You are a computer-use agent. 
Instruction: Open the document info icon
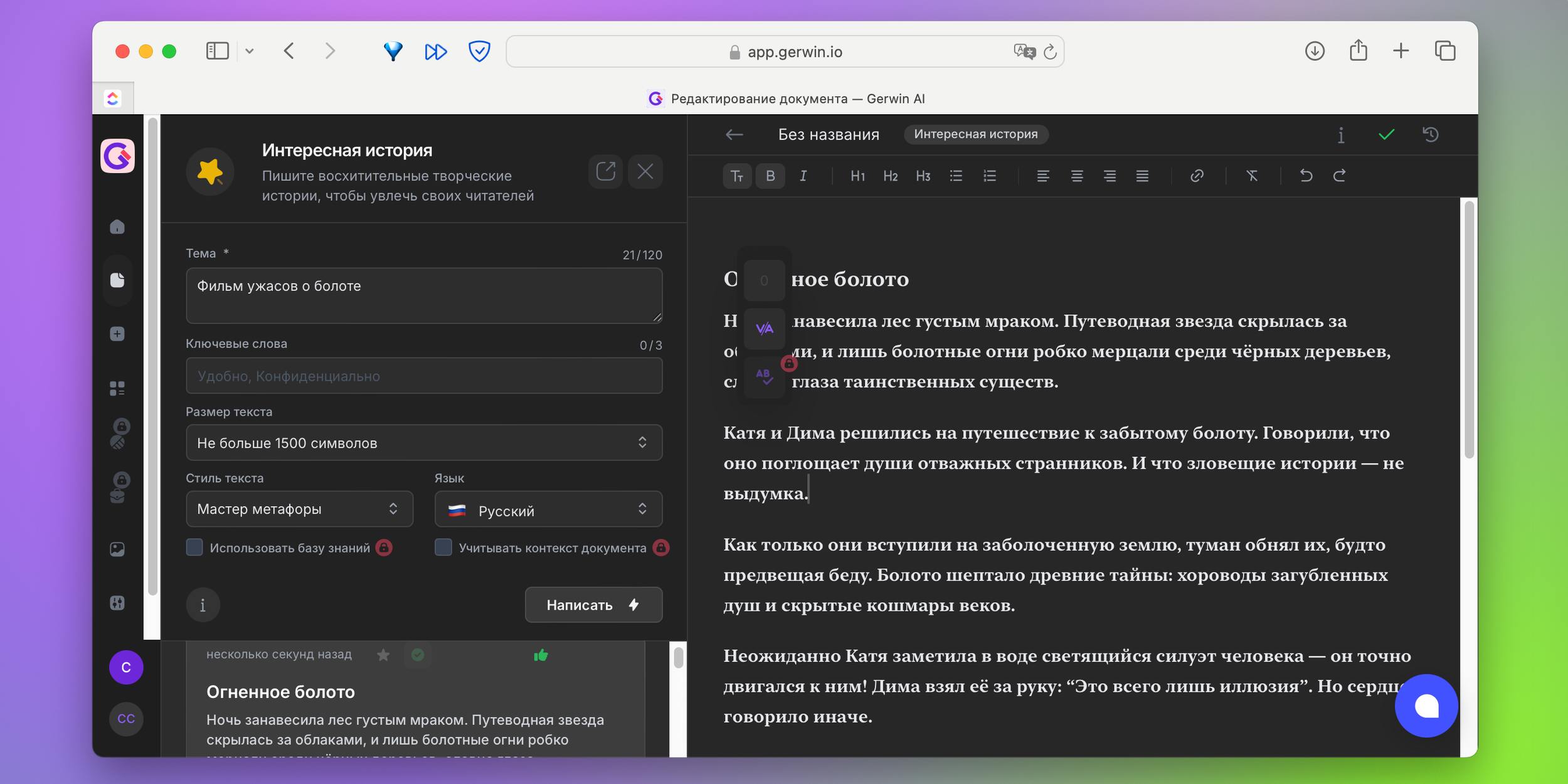(x=1341, y=135)
